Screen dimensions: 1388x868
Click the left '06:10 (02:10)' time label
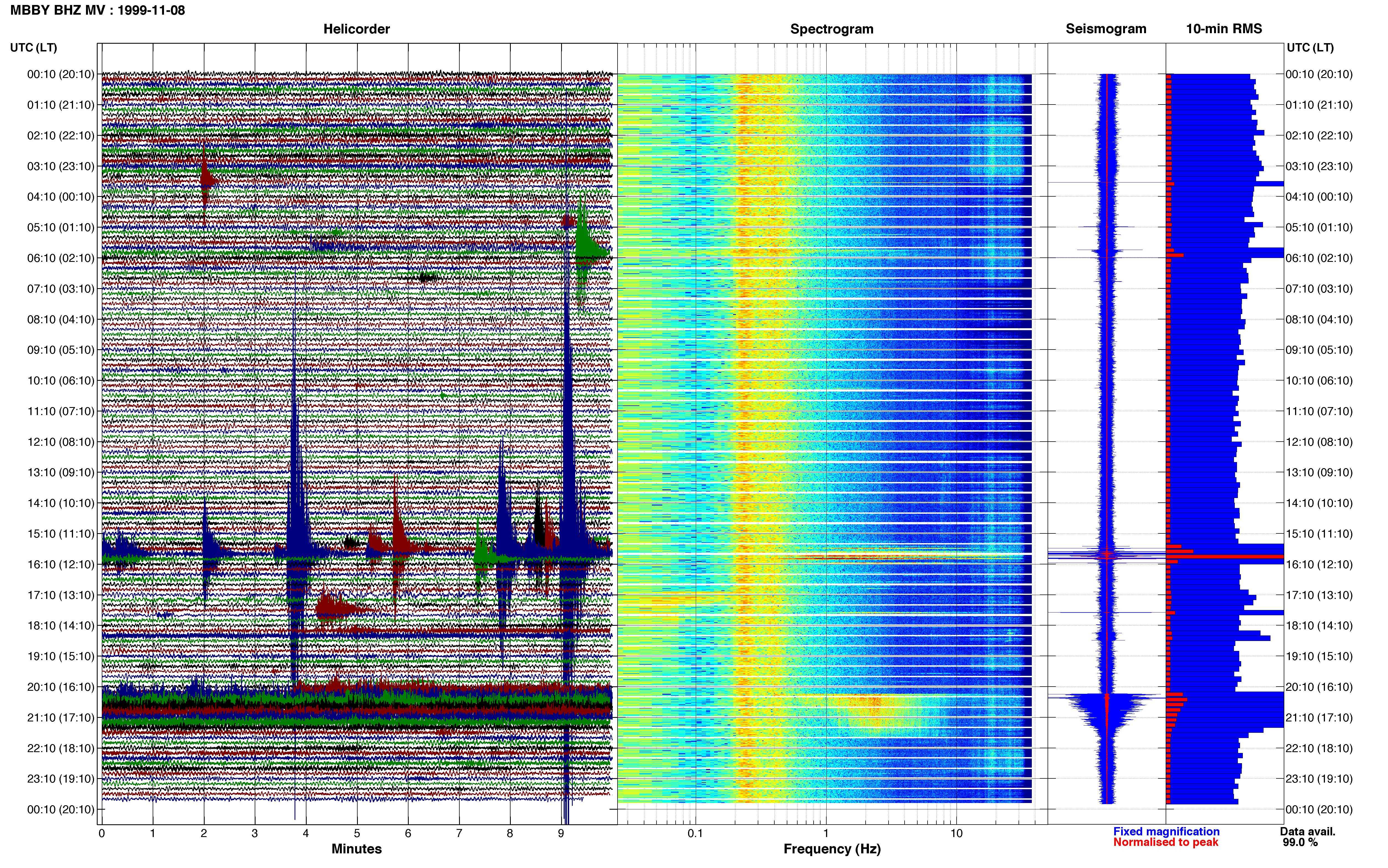pos(61,258)
